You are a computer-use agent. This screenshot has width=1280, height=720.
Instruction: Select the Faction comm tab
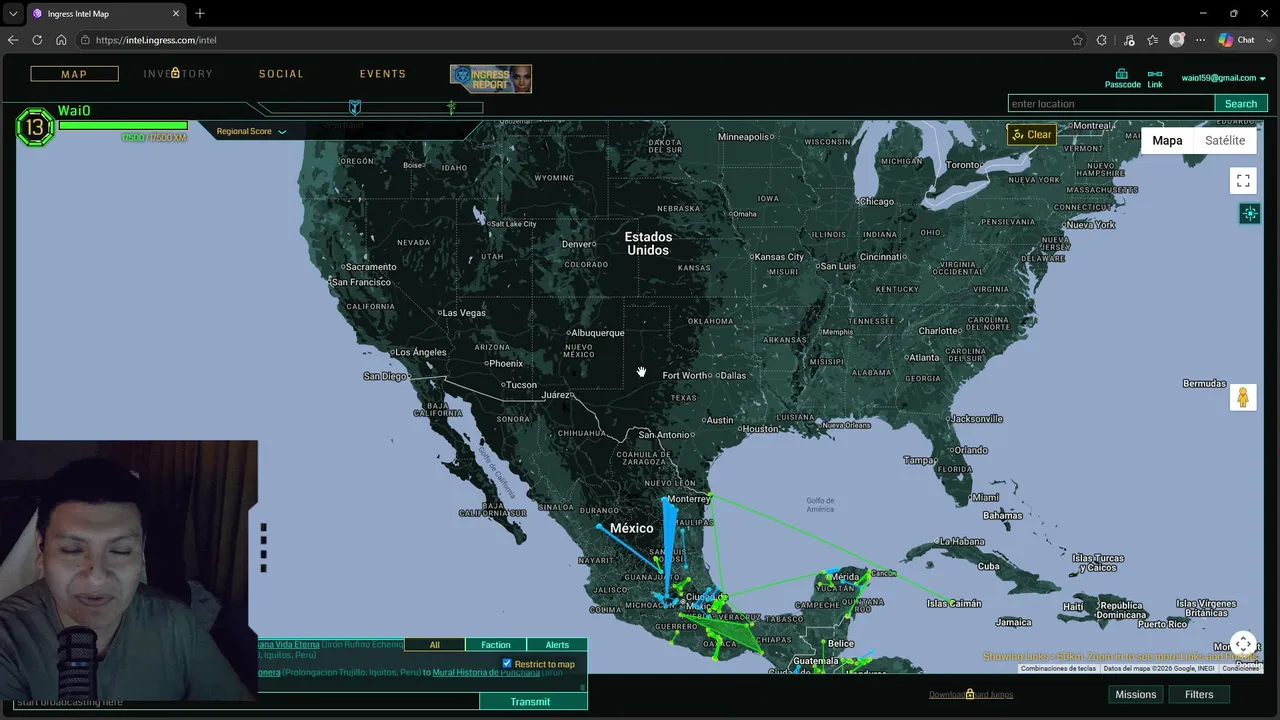point(496,645)
